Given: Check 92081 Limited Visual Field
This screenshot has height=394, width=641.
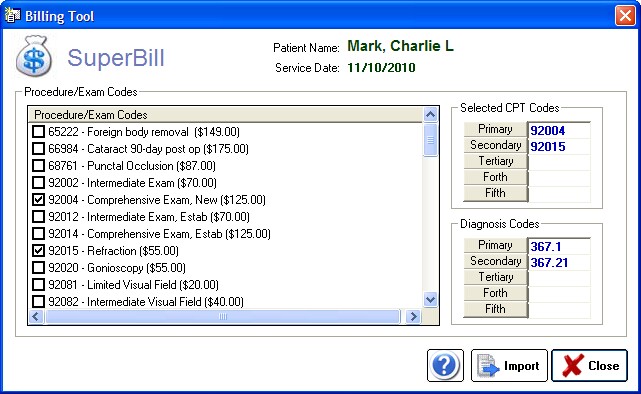Looking at the screenshot, I should pyautogui.click(x=38, y=284).
